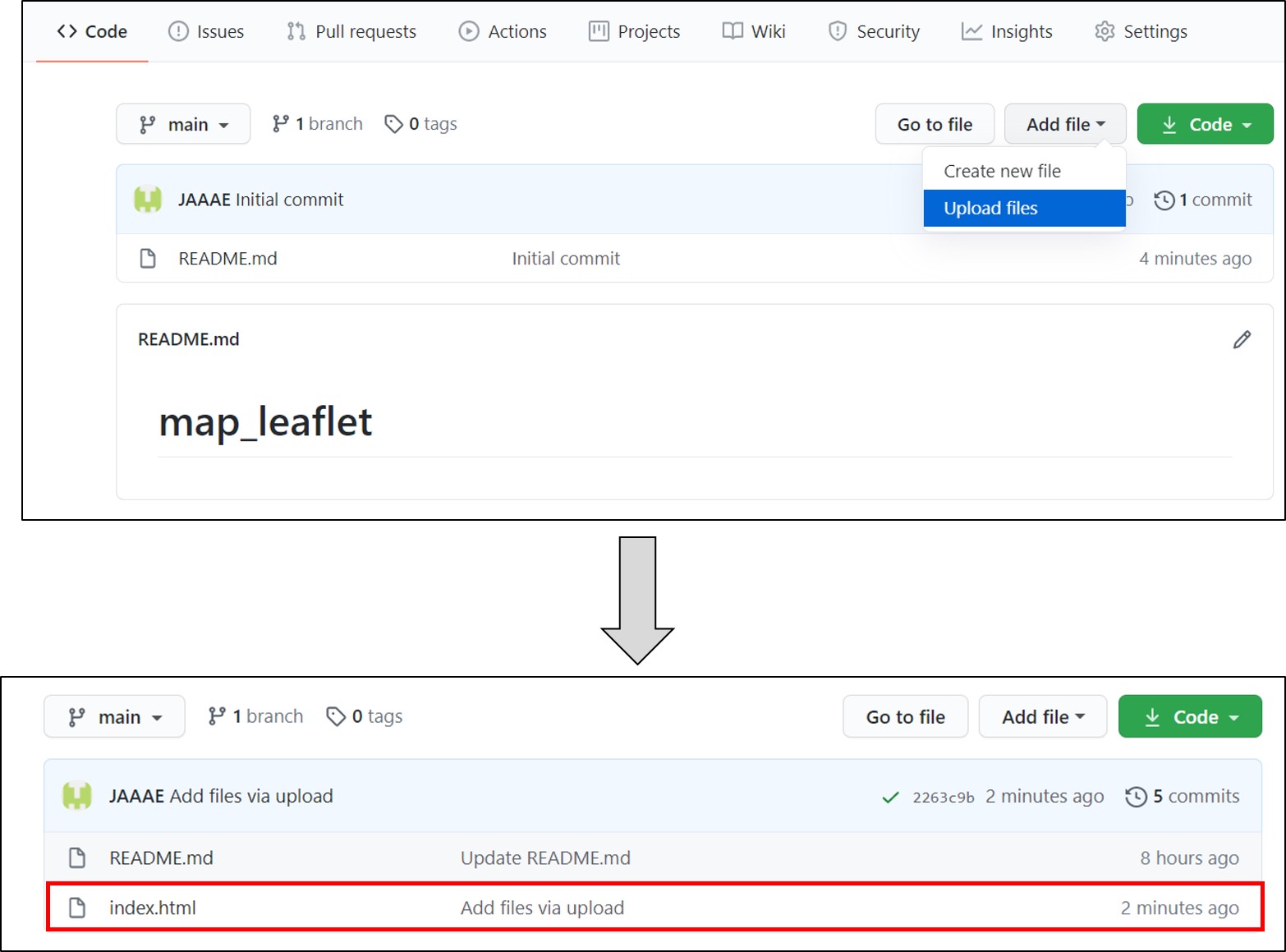Switch to the Pull requests tab
The width and height of the screenshot is (1286, 952).
point(351,31)
